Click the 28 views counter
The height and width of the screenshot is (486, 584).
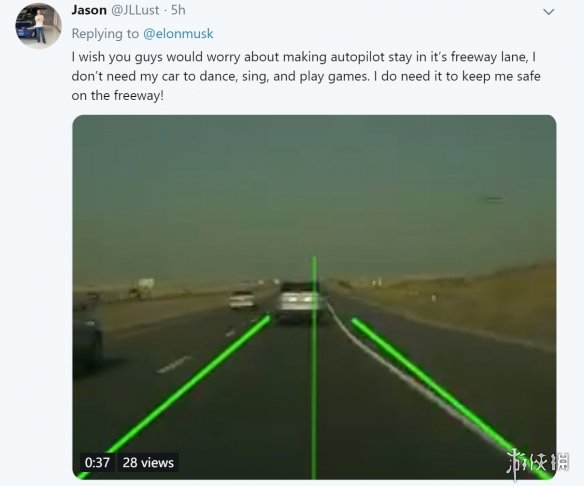coord(148,462)
